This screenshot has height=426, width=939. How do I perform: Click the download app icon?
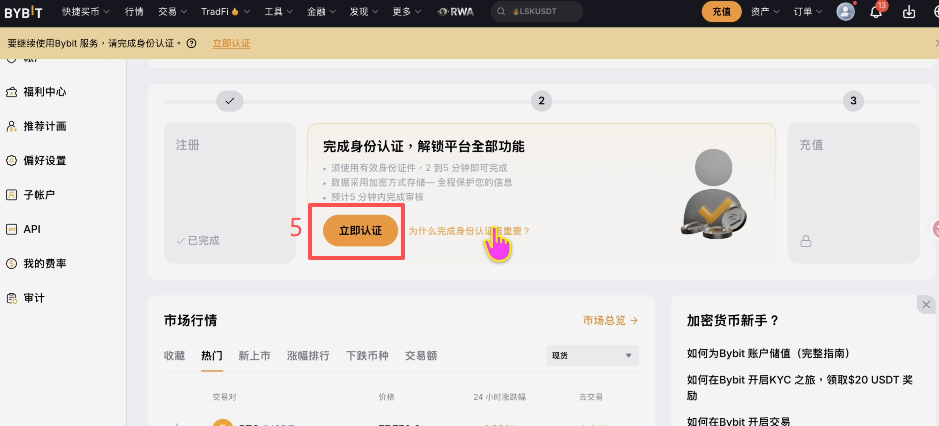click(909, 11)
